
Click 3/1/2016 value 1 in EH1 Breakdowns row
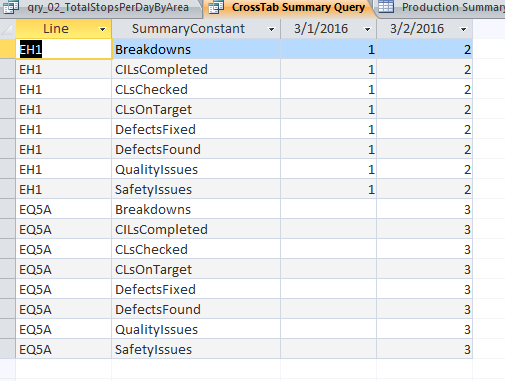(x=329, y=49)
